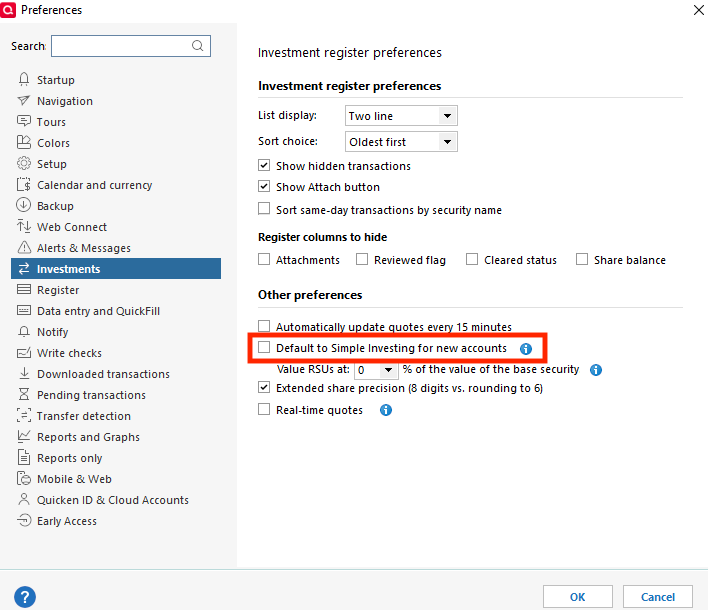Enable Sort same-day transactions by security name
708x610 pixels.
point(264,209)
